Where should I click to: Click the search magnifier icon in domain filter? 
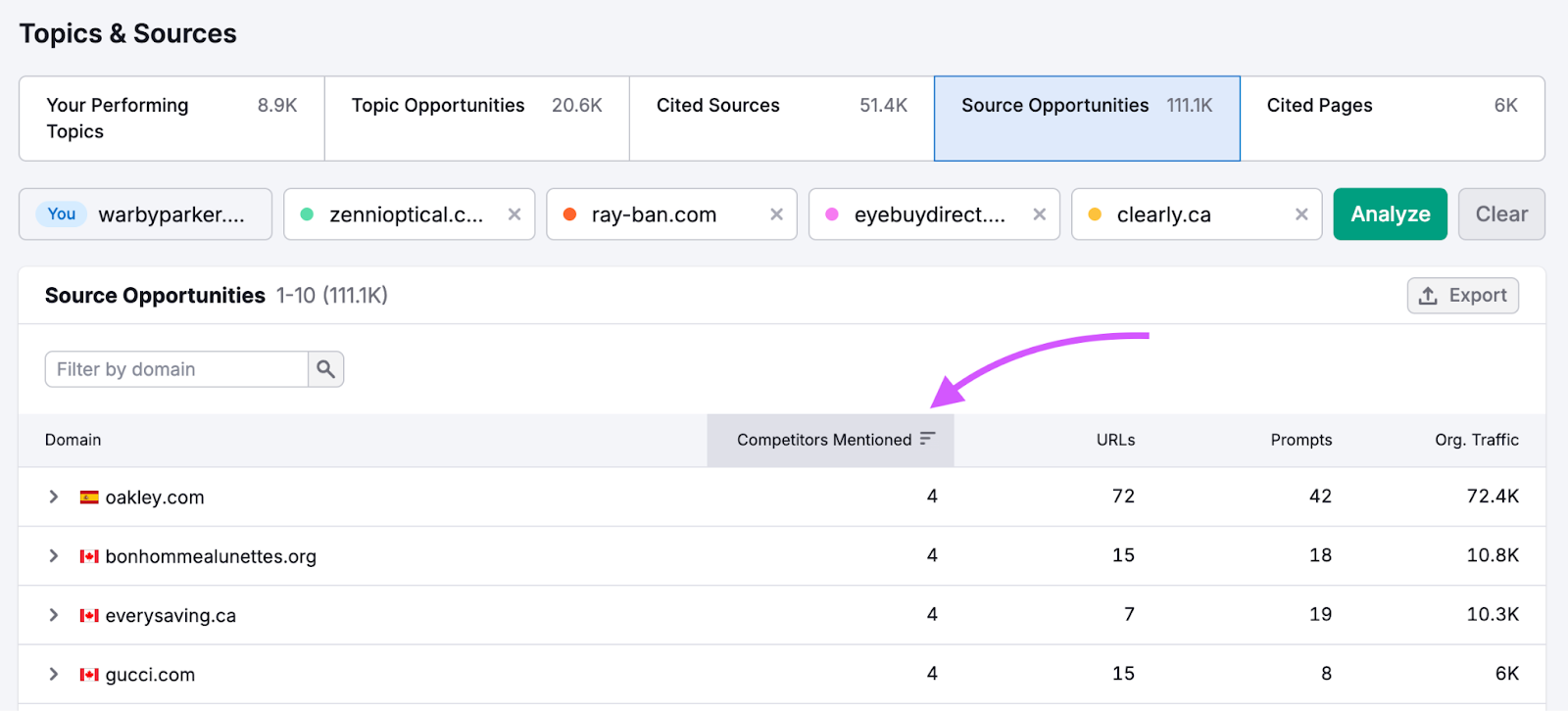click(x=325, y=369)
